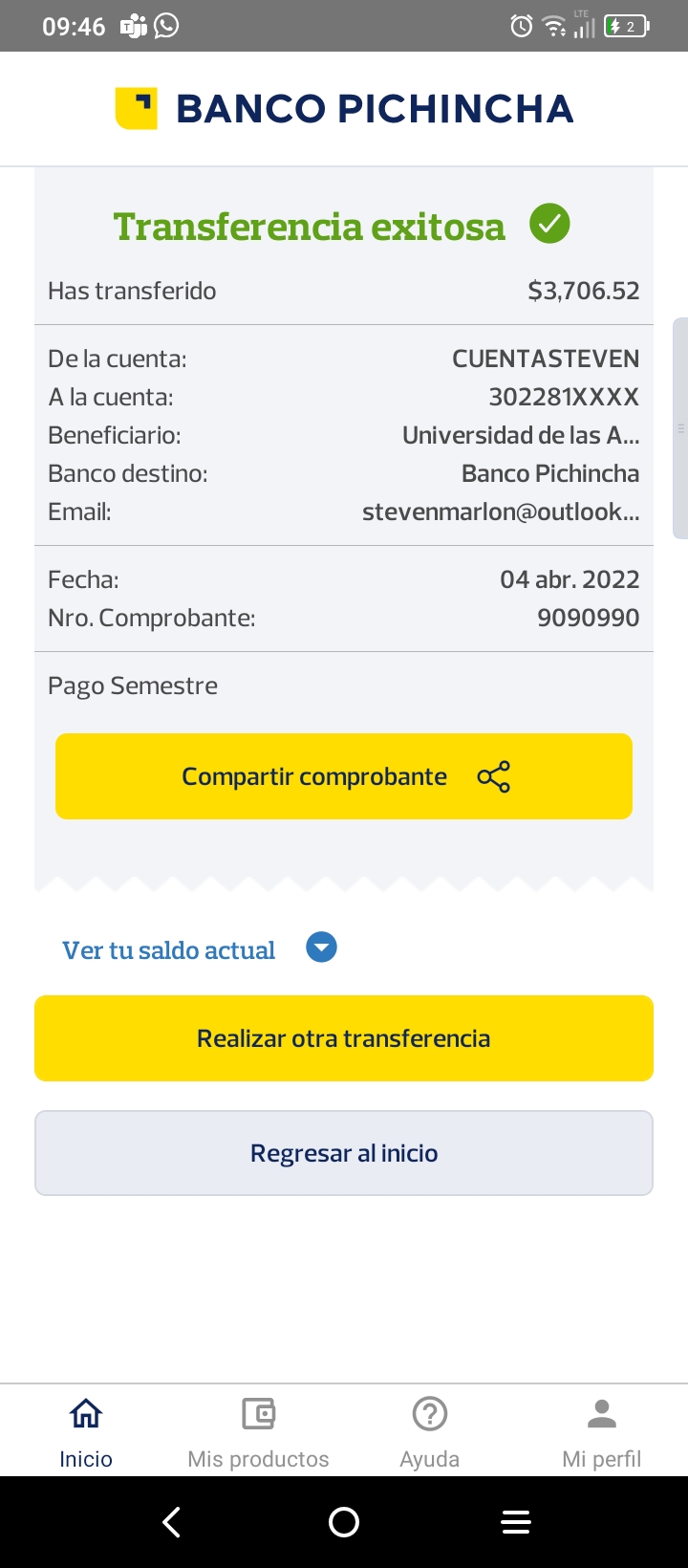Tap the Inicio house icon
The width and height of the screenshot is (688, 1568).
point(86,1413)
